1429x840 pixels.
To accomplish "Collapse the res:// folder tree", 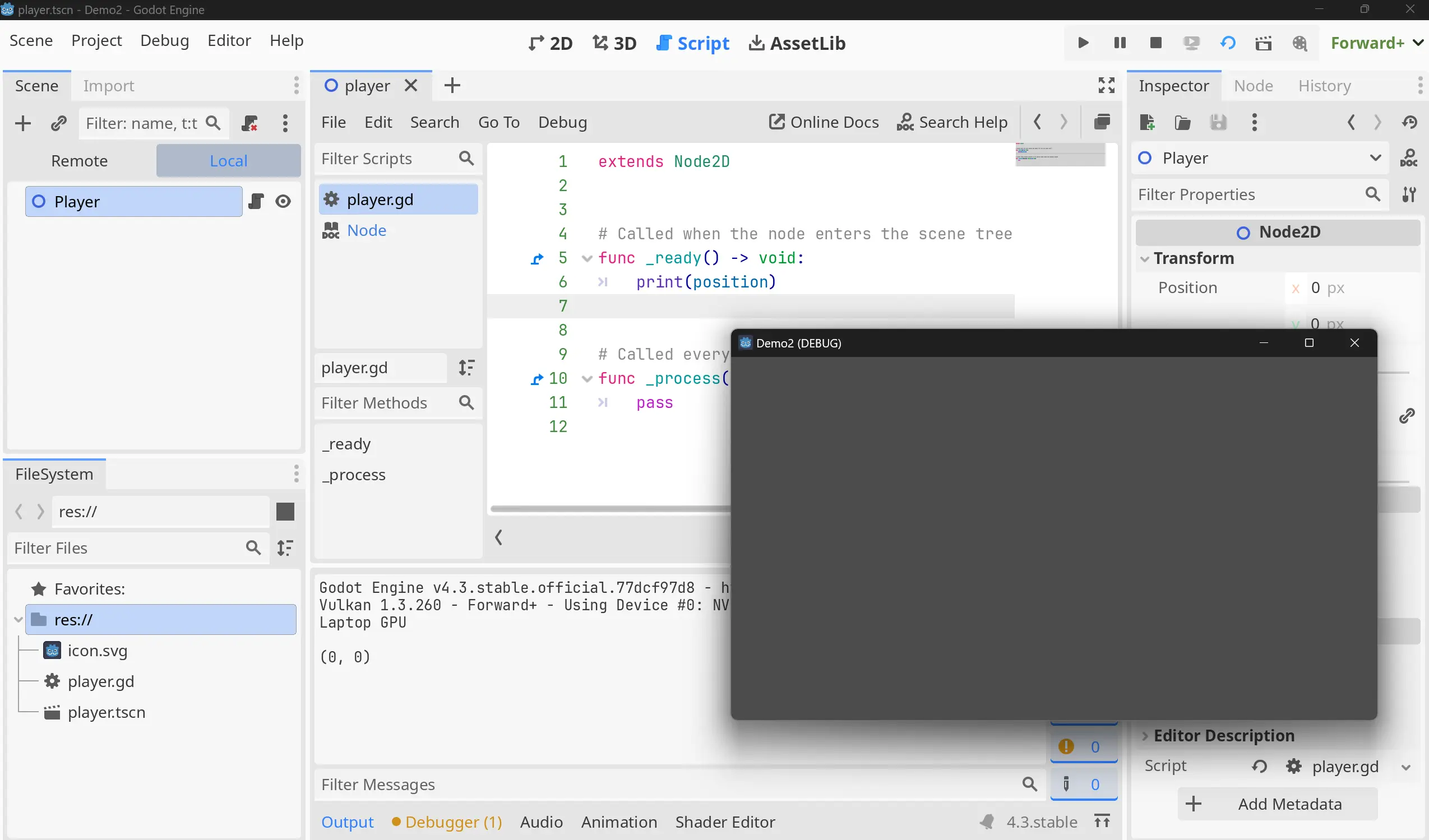I will (18, 620).
